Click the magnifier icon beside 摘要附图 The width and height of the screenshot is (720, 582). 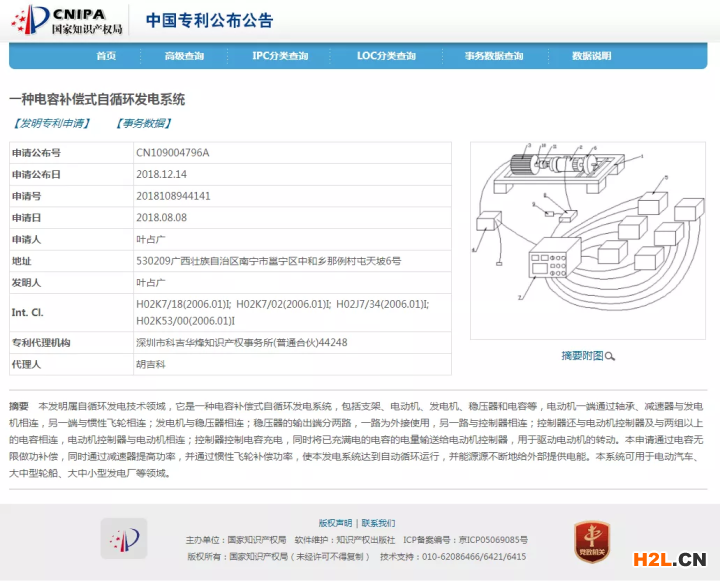pyautogui.click(x=610, y=356)
